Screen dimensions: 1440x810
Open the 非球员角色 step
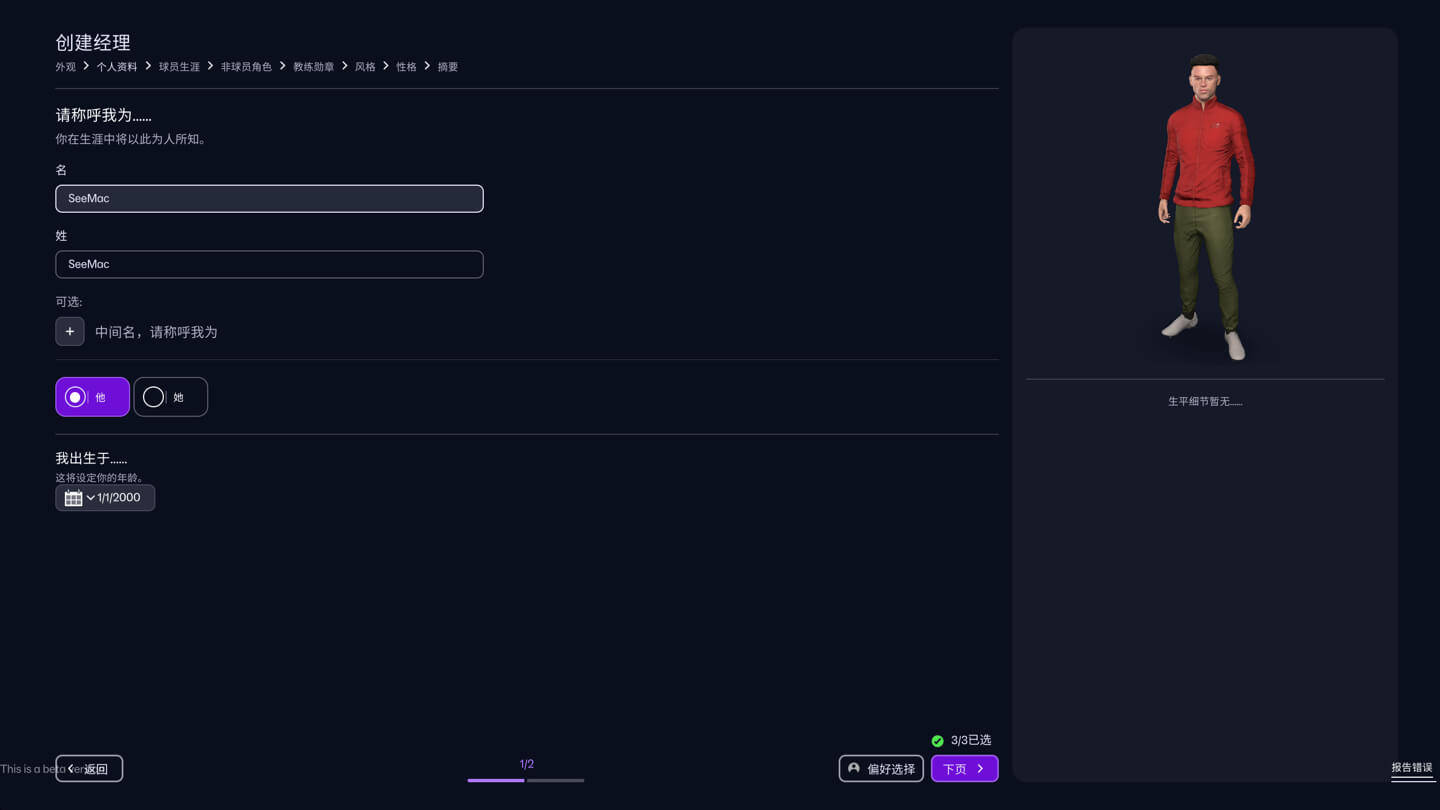pos(246,67)
